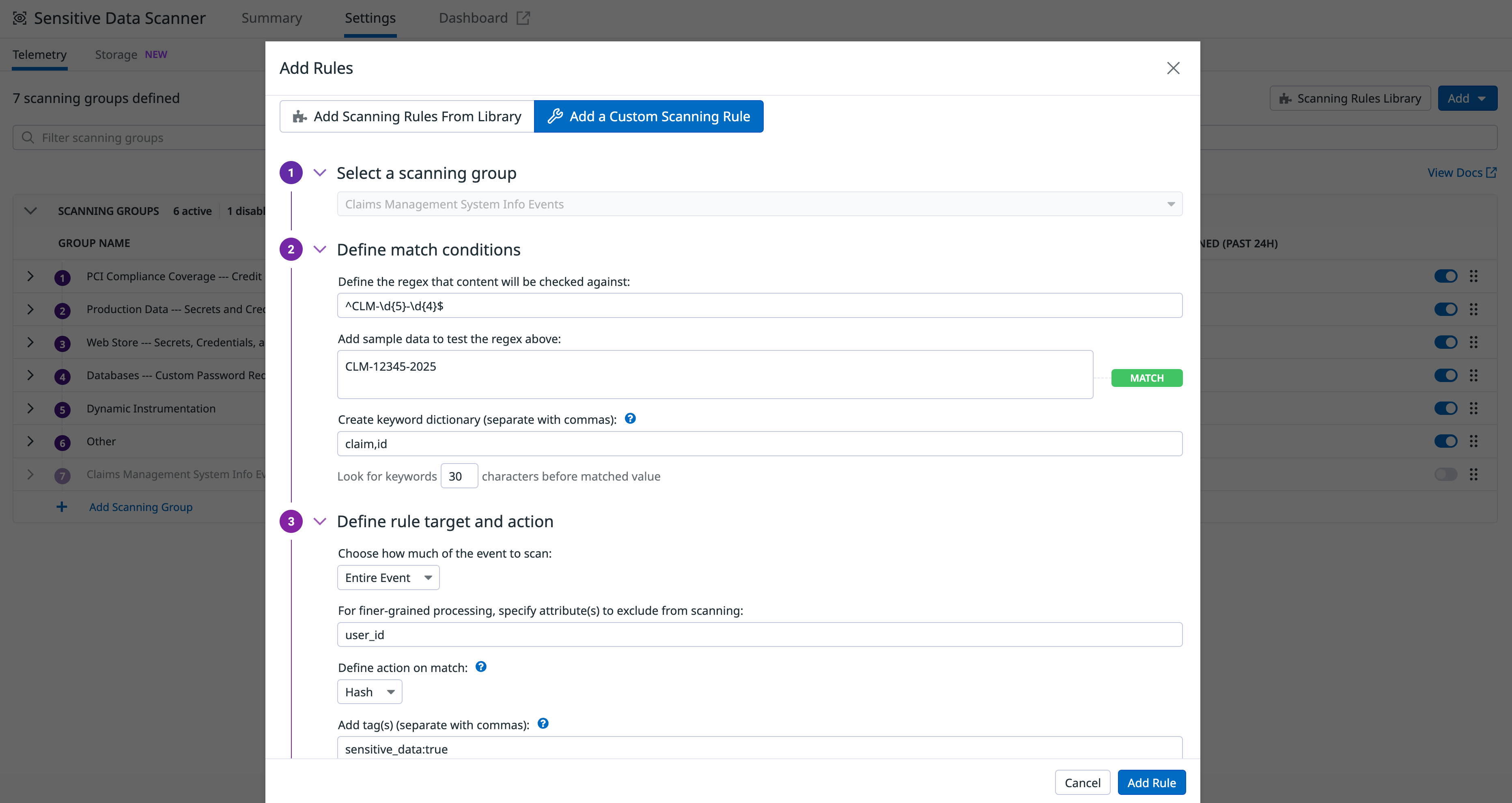Click search icon in Filter scanning groups field
The width and height of the screenshot is (1512, 803).
pos(28,137)
